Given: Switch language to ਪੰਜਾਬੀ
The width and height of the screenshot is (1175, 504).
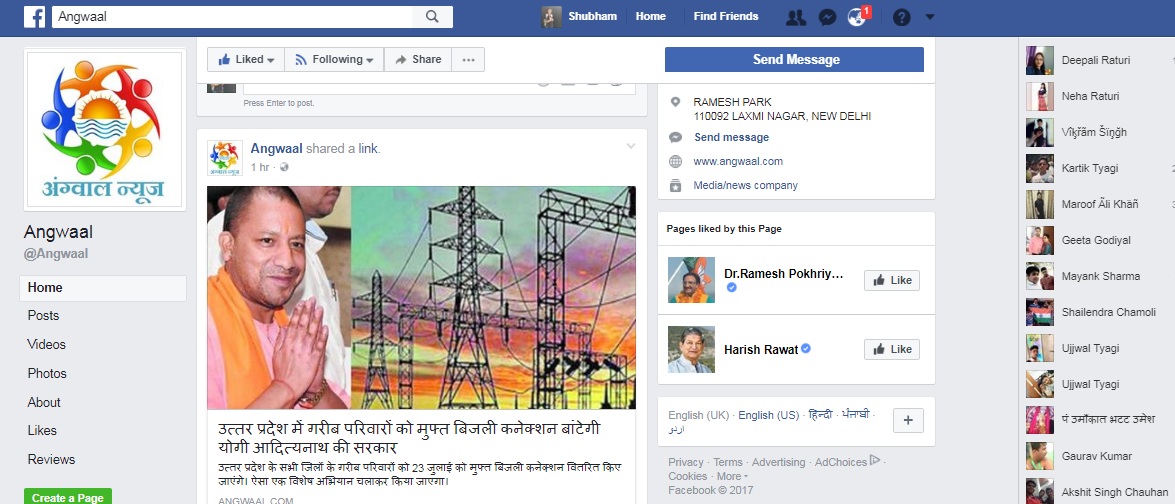Looking at the screenshot, I should click(856, 414).
